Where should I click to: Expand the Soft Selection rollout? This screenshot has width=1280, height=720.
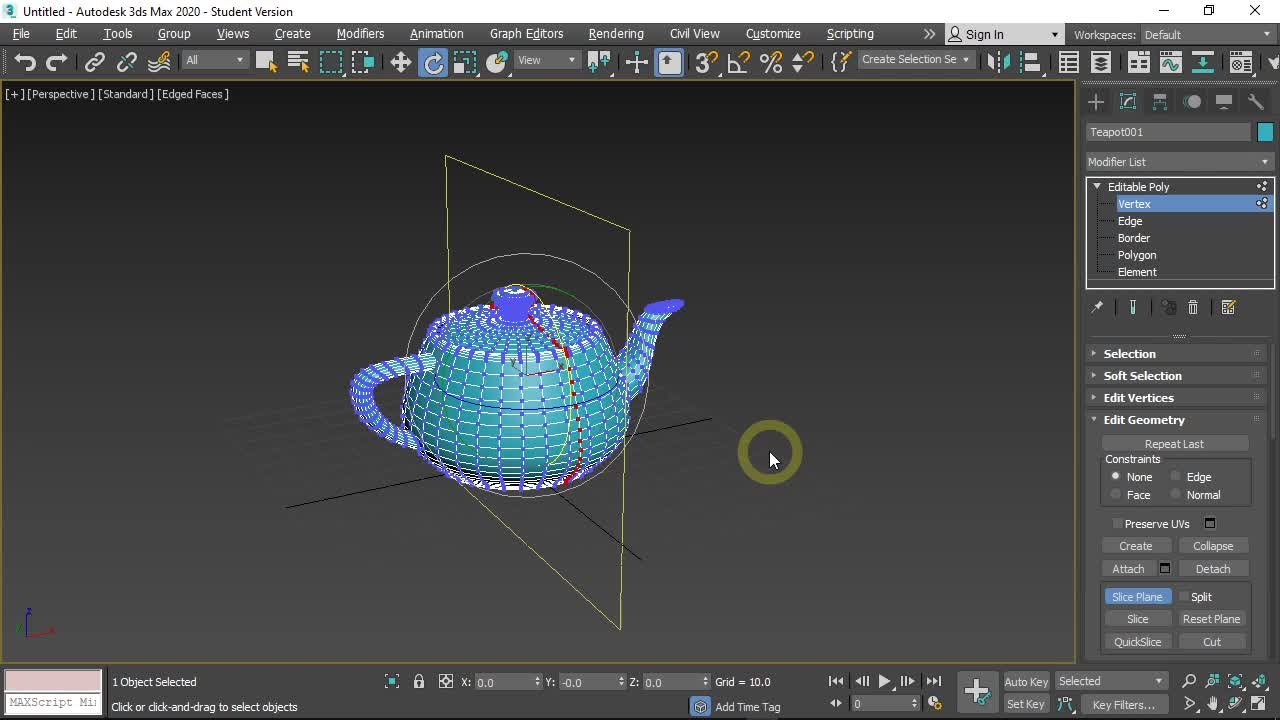(1142, 376)
